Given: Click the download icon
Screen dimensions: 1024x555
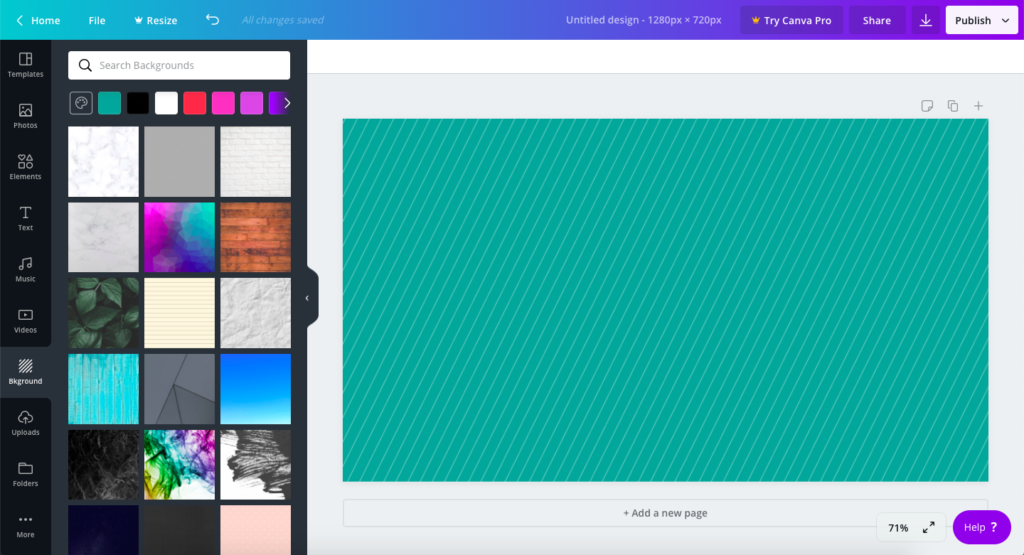Looking at the screenshot, I should coord(925,20).
